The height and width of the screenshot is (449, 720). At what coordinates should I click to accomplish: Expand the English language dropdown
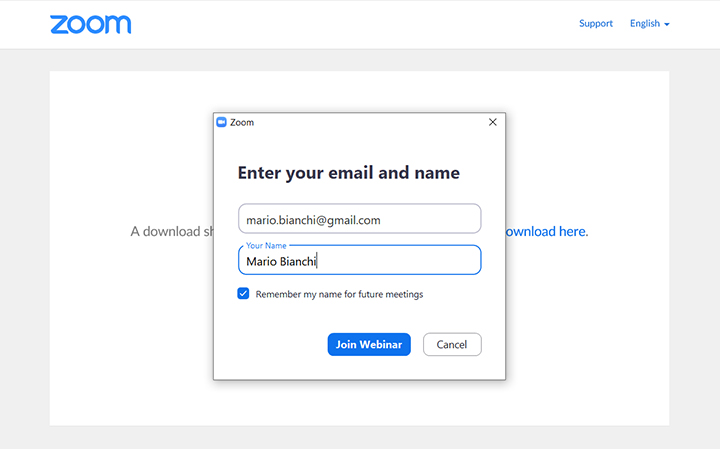click(649, 23)
